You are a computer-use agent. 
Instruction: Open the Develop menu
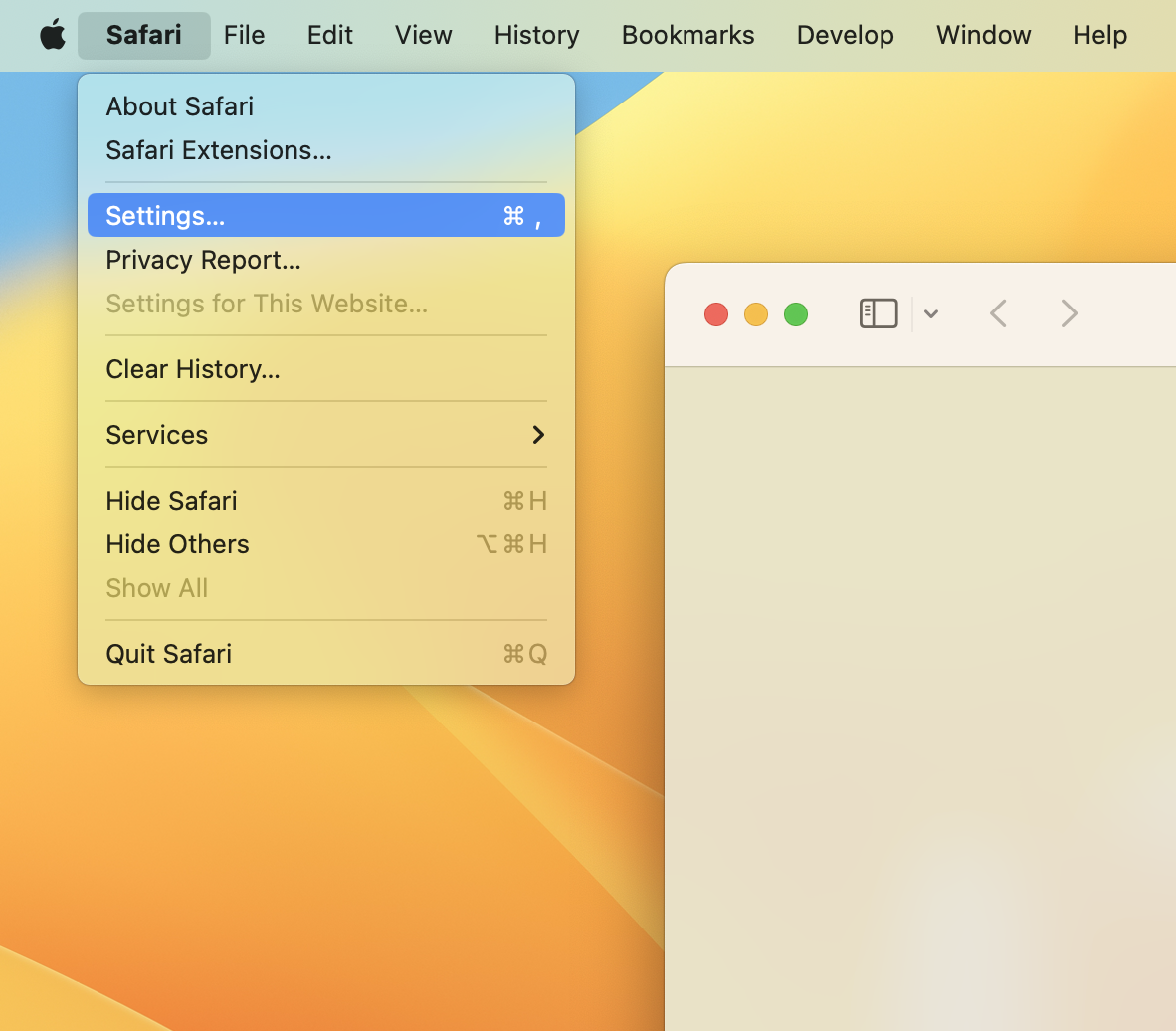(x=845, y=35)
